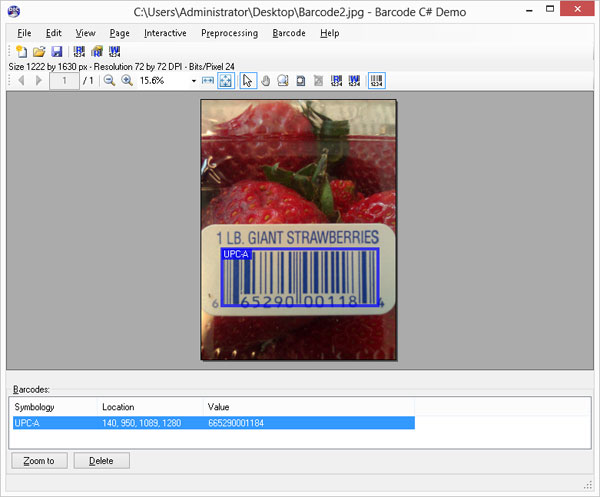Zoom in with the plus magnifier

(127, 80)
